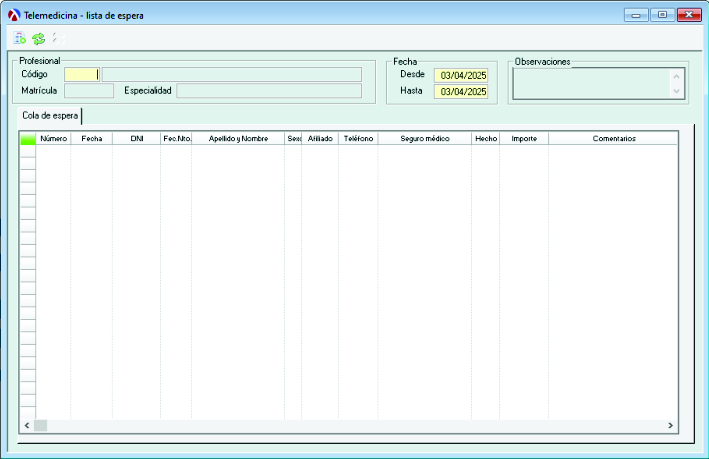Click the Hasta date field

pyautogui.click(x=461, y=92)
